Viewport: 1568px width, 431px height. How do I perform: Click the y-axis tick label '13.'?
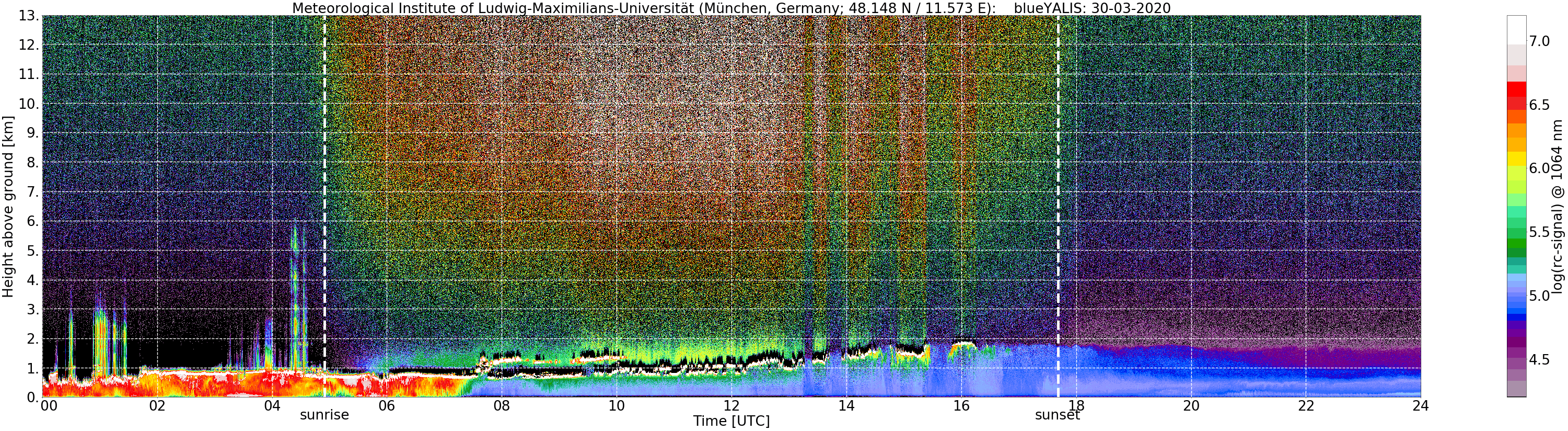pyautogui.click(x=29, y=16)
